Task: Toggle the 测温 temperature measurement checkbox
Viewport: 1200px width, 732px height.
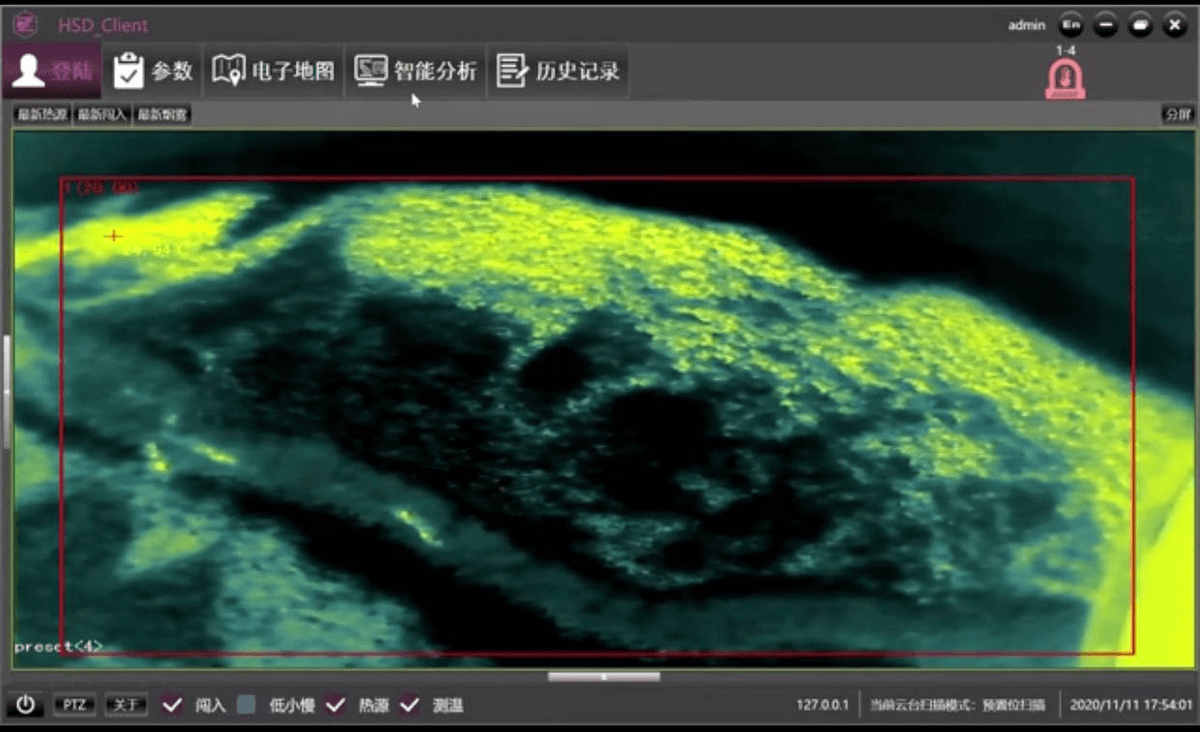Action: point(409,705)
